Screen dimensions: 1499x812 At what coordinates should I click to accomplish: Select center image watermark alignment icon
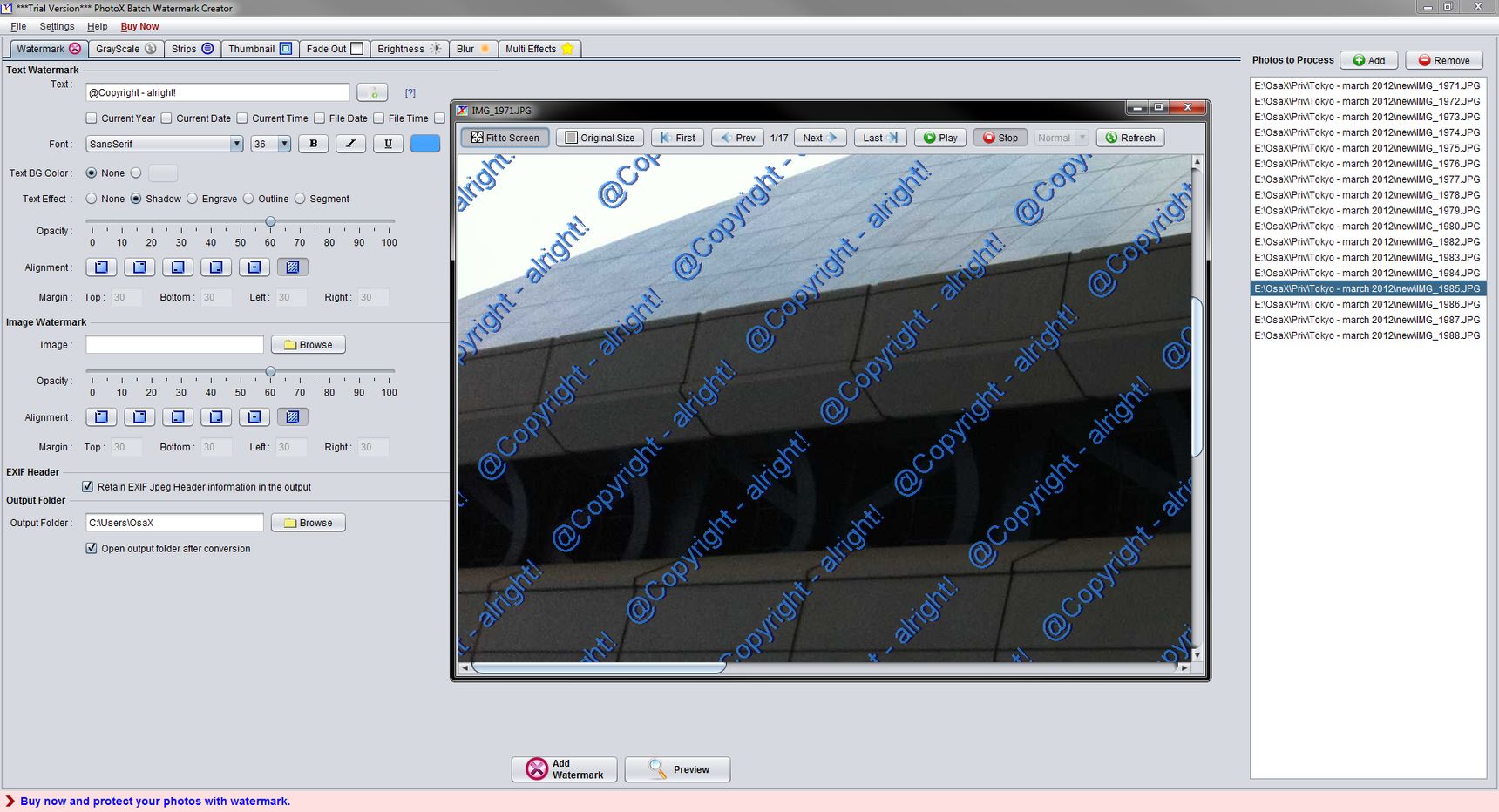tap(254, 417)
